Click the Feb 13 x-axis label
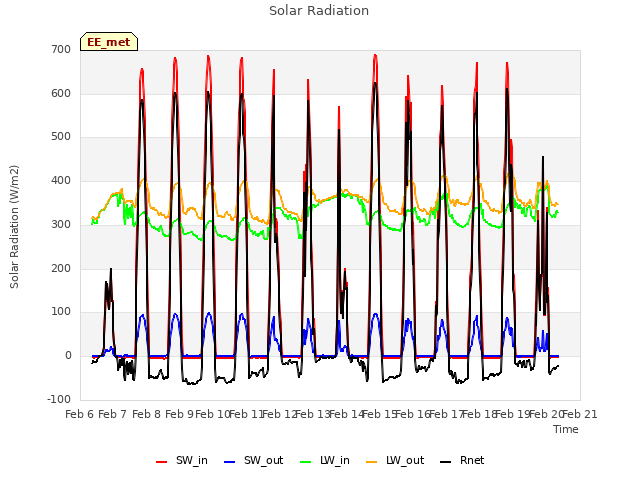This screenshot has height=480, width=640. click(313, 414)
